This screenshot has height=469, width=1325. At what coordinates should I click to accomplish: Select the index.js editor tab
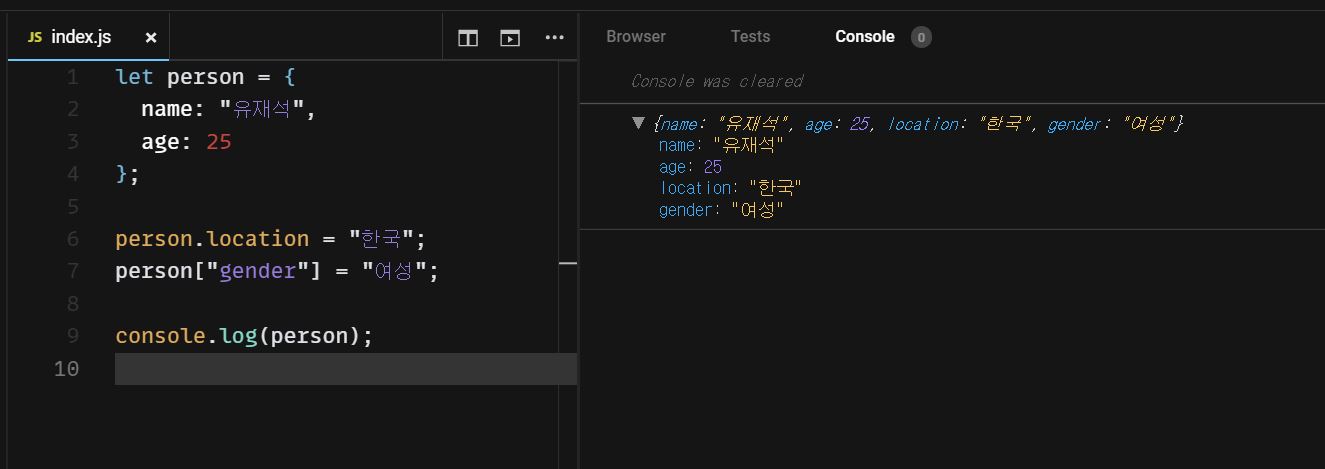coord(88,37)
